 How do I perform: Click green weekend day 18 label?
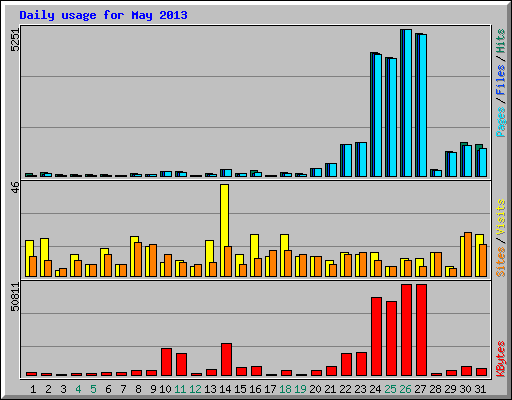[x=285, y=389]
